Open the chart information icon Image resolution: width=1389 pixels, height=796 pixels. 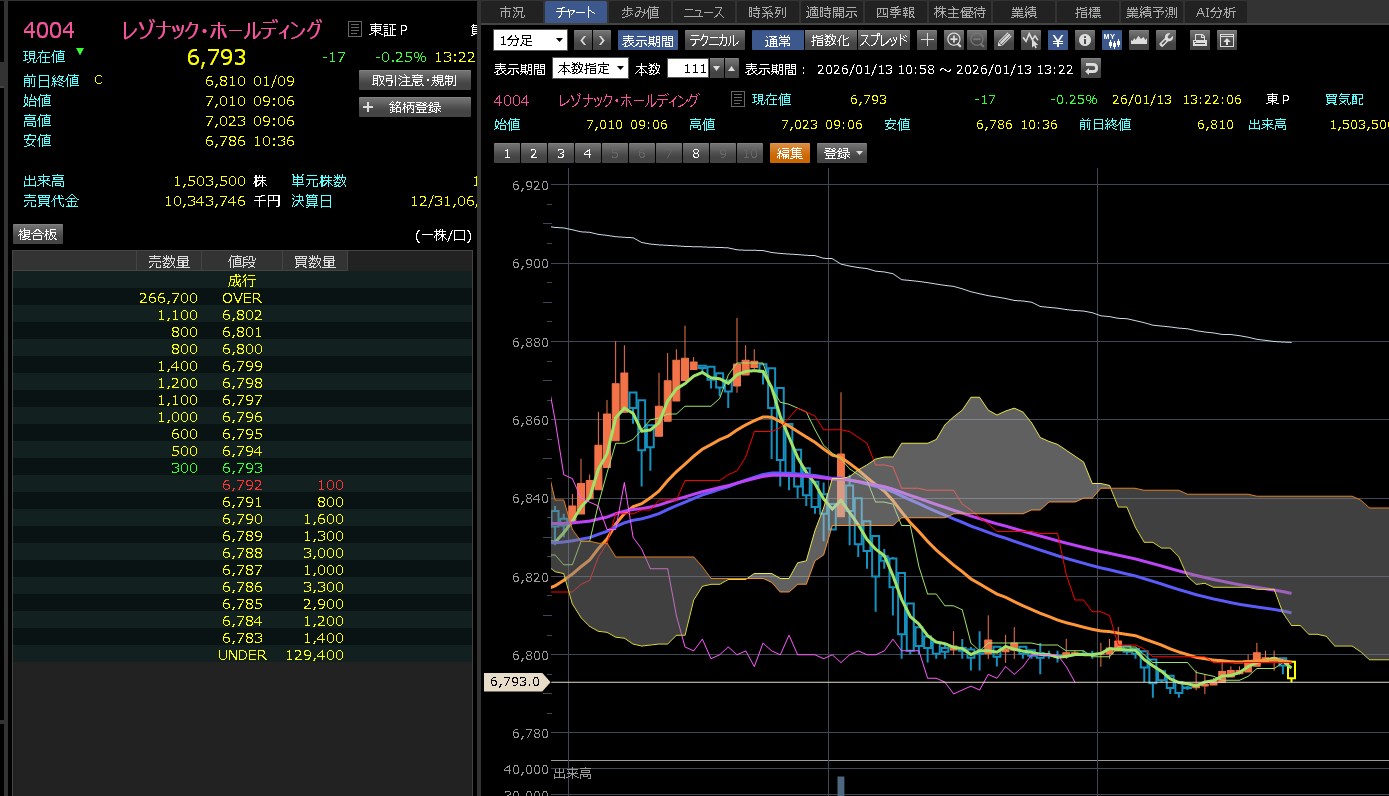click(1085, 40)
